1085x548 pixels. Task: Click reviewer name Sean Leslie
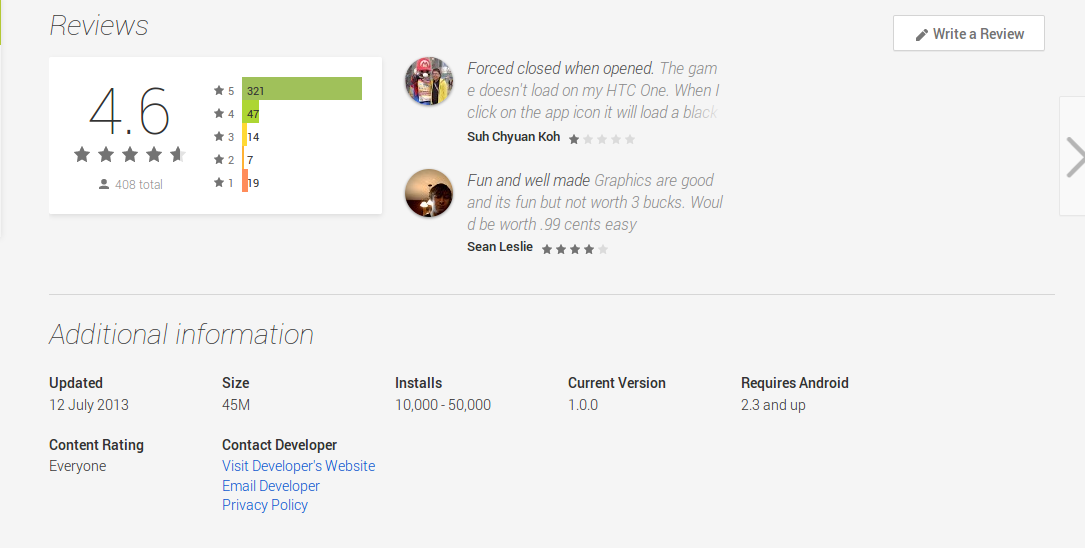point(500,246)
